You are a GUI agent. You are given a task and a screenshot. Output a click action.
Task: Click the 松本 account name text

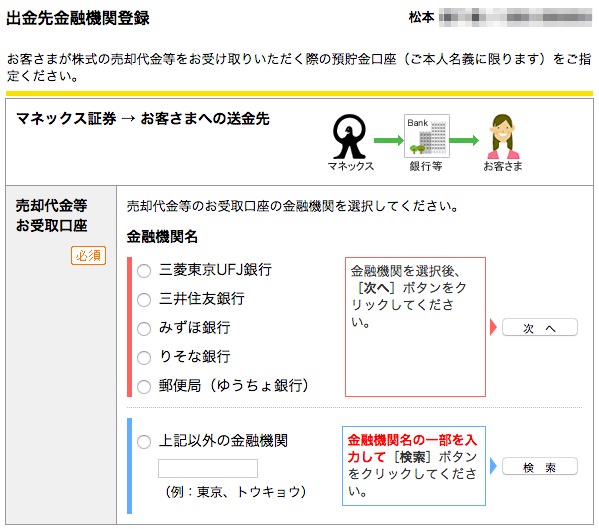[421, 17]
